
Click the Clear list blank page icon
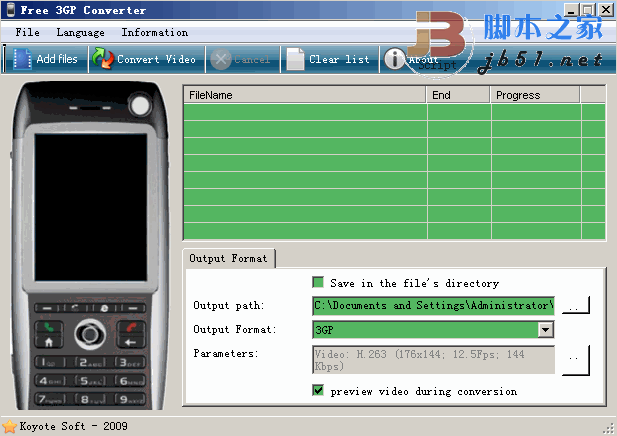click(295, 59)
